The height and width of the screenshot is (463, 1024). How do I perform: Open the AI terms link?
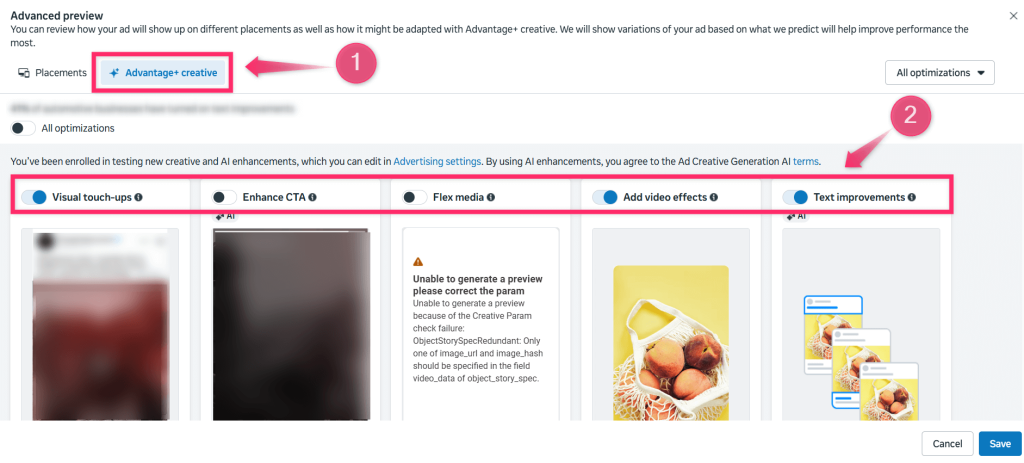pyautogui.click(x=805, y=161)
